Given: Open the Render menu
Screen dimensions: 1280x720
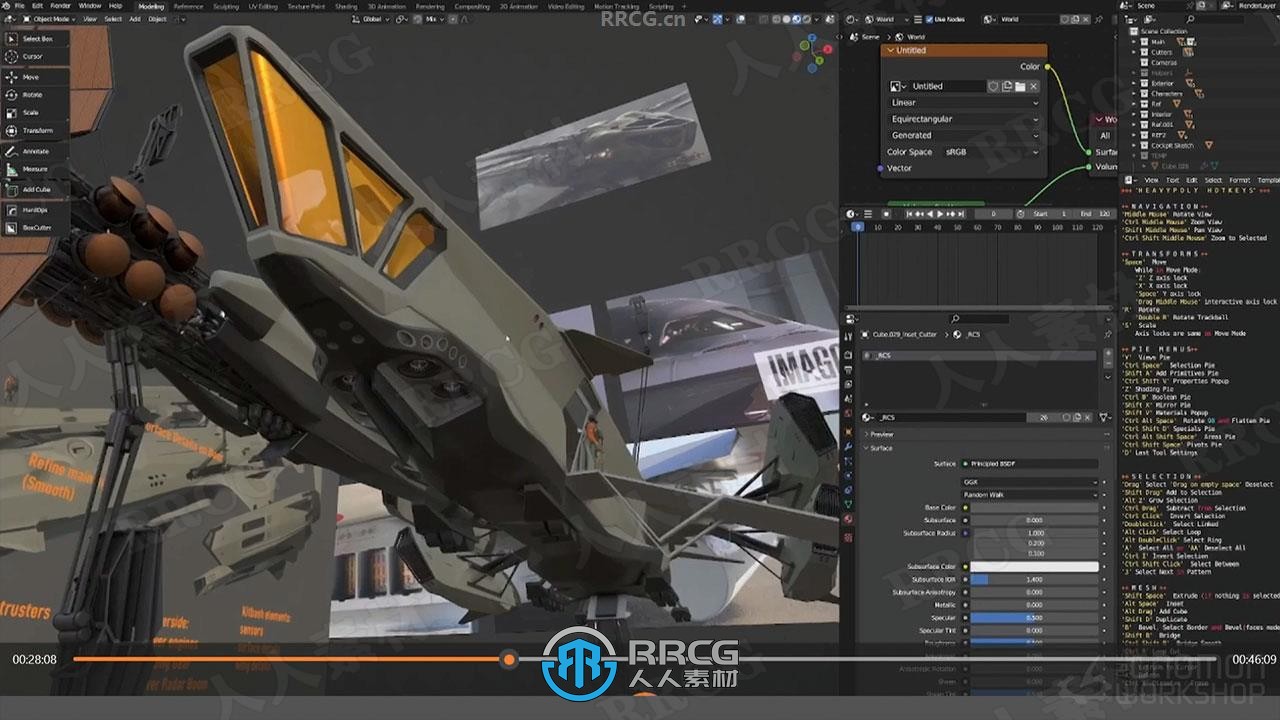Looking at the screenshot, I should (61, 6).
